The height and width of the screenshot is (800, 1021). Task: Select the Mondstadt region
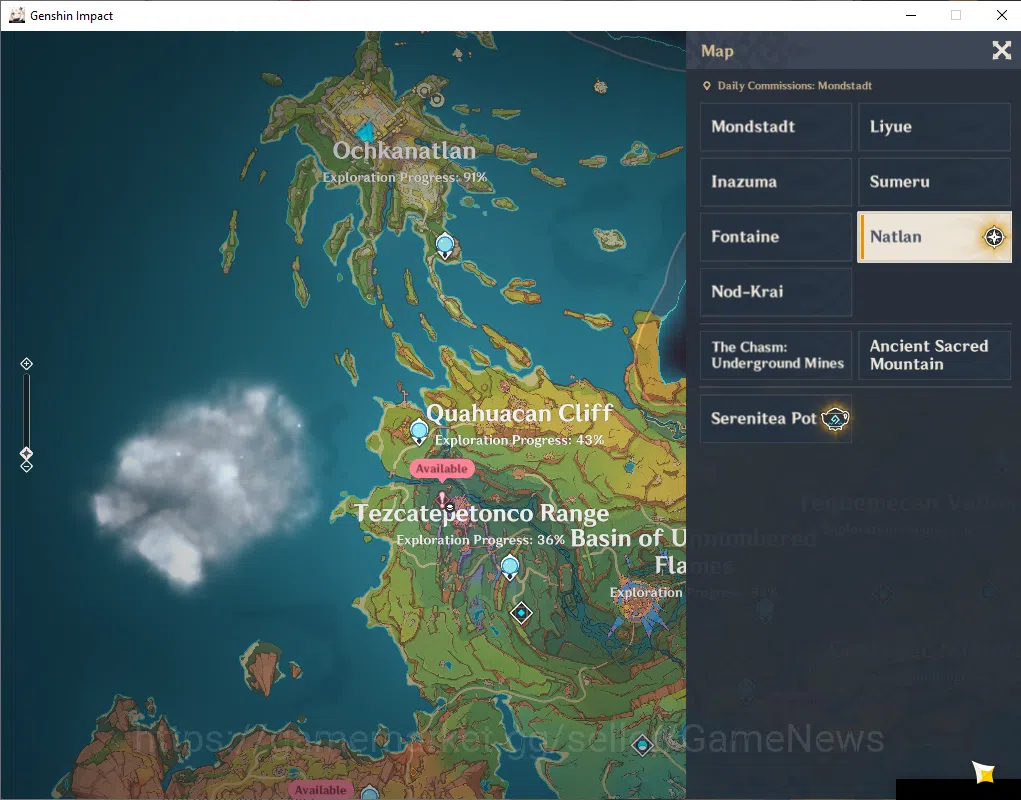[x=776, y=127]
